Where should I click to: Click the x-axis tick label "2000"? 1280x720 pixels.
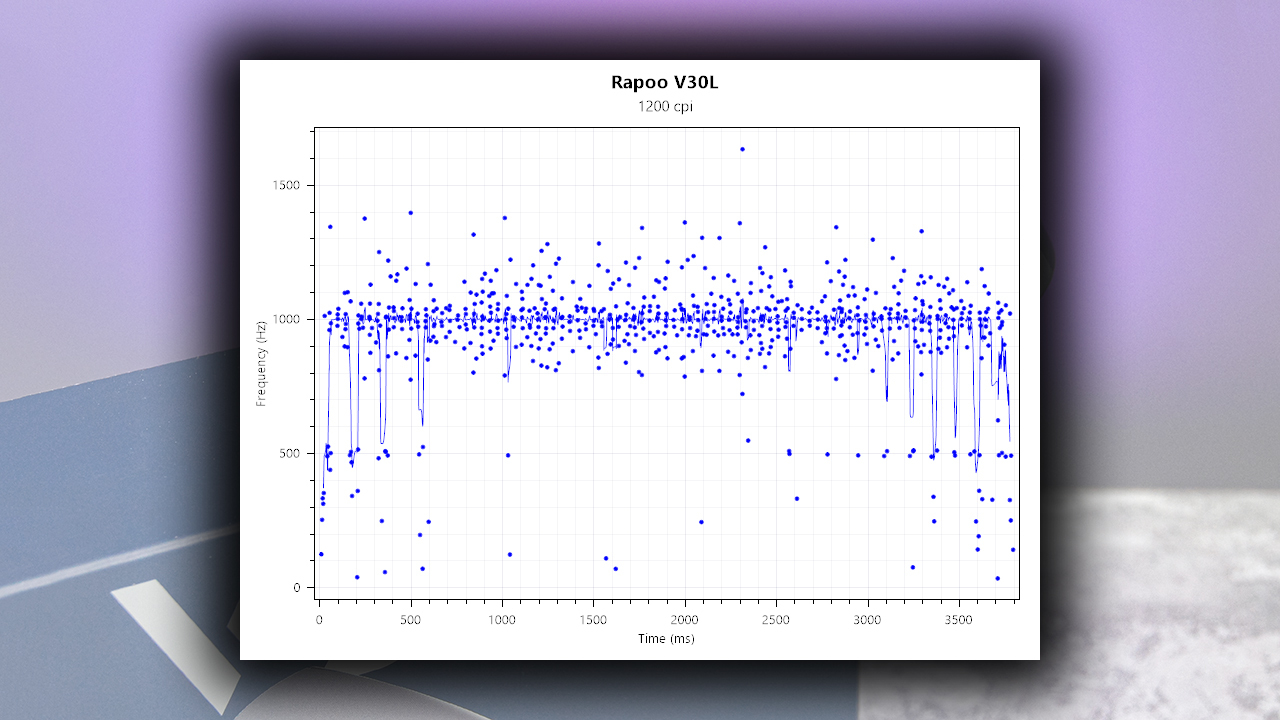(x=685, y=621)
